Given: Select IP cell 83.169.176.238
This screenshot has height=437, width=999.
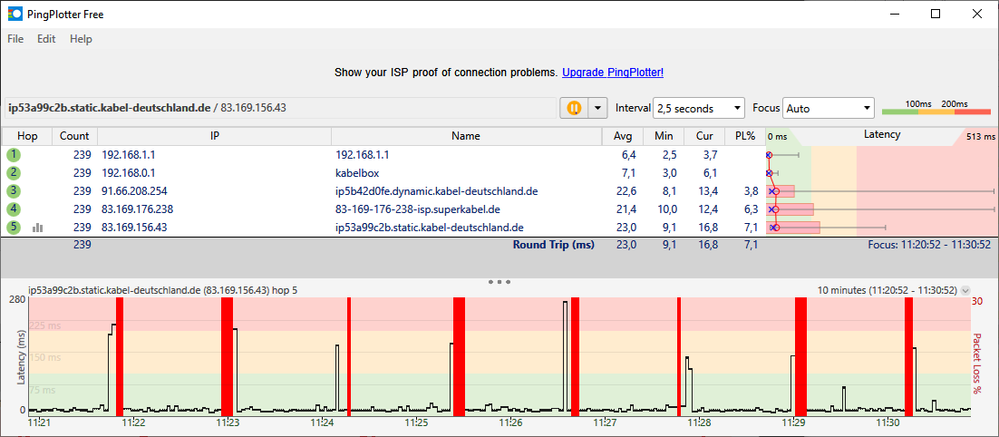Looking at the screenshot, I should (x=137, y=209).
